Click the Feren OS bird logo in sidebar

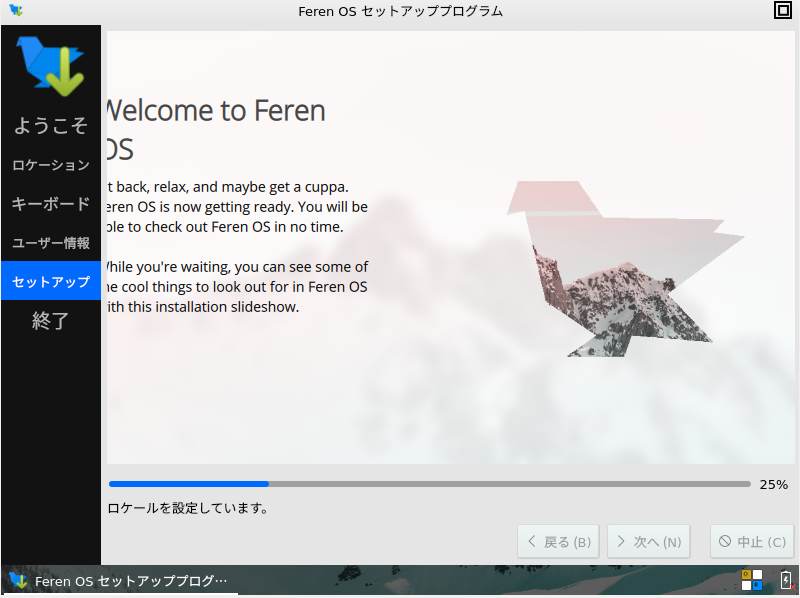pyautogui.click(x=50, y=66)
